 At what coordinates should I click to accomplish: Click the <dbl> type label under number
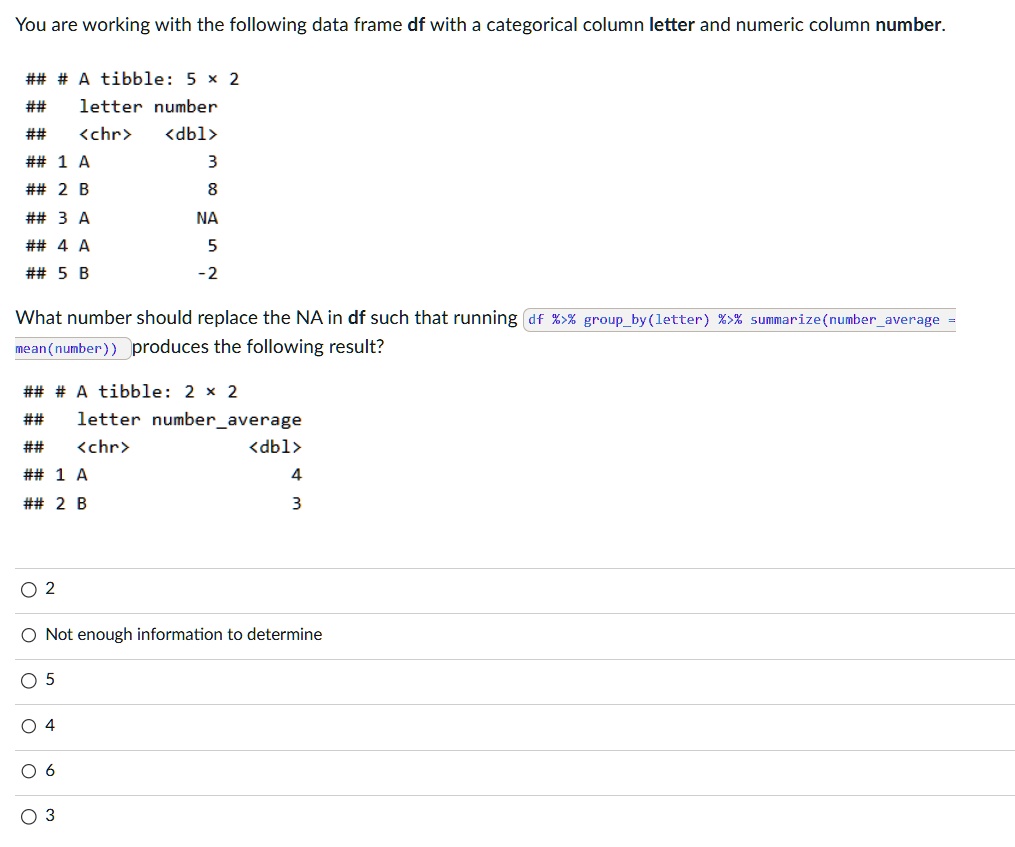click(x=191, y=135)
